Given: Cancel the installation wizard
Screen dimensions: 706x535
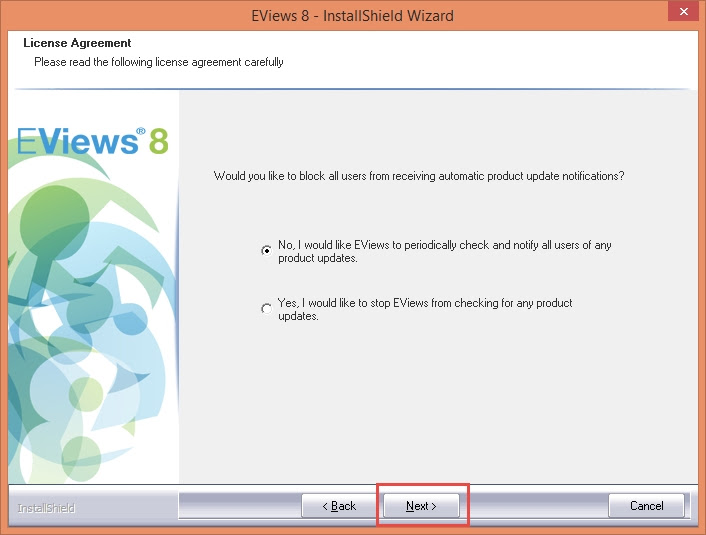Looking at the screenshot, I should tap(646, 506).
